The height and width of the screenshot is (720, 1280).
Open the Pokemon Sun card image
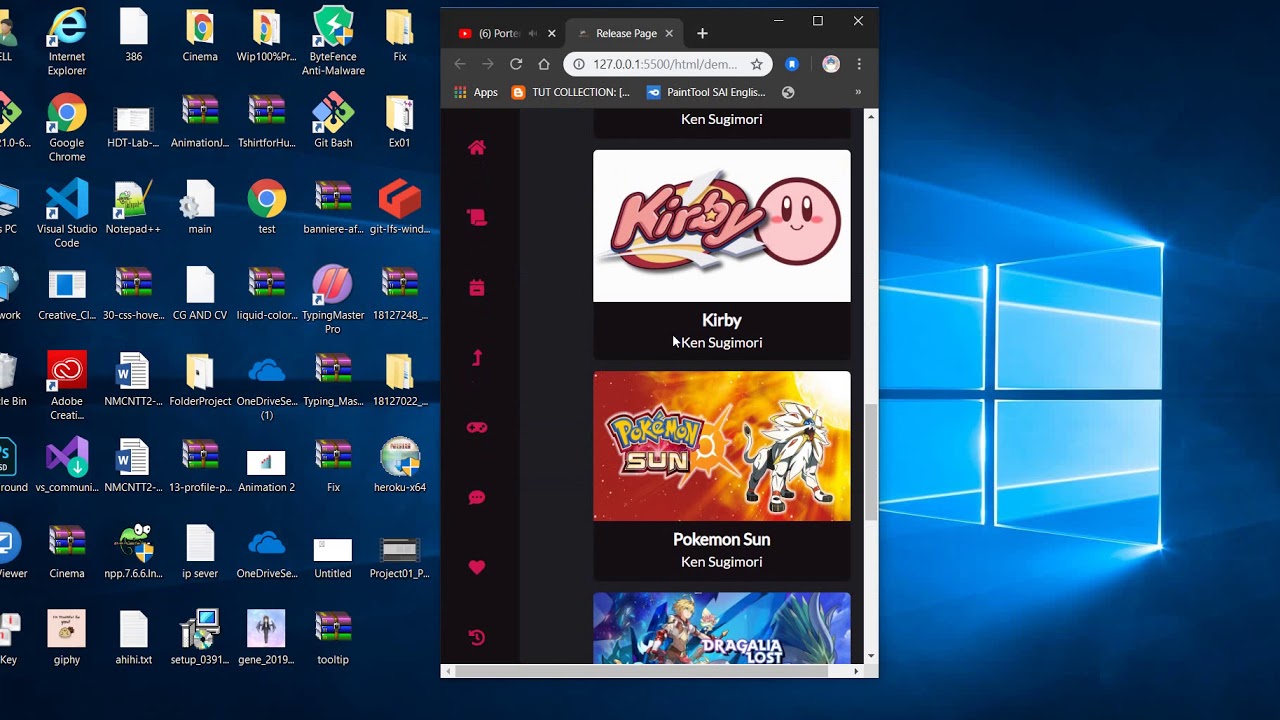coord(722,446)
